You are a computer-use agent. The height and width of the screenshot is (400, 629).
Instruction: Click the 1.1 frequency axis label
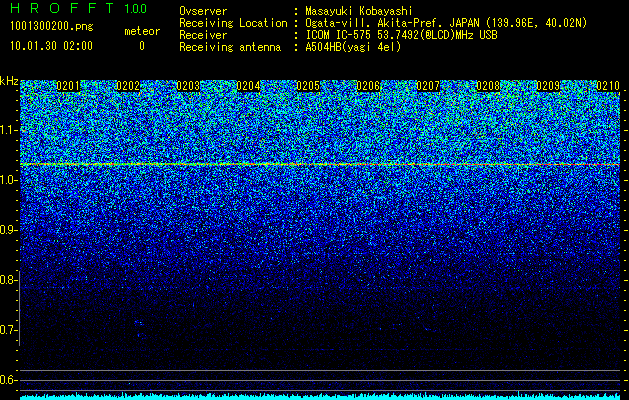8,130
